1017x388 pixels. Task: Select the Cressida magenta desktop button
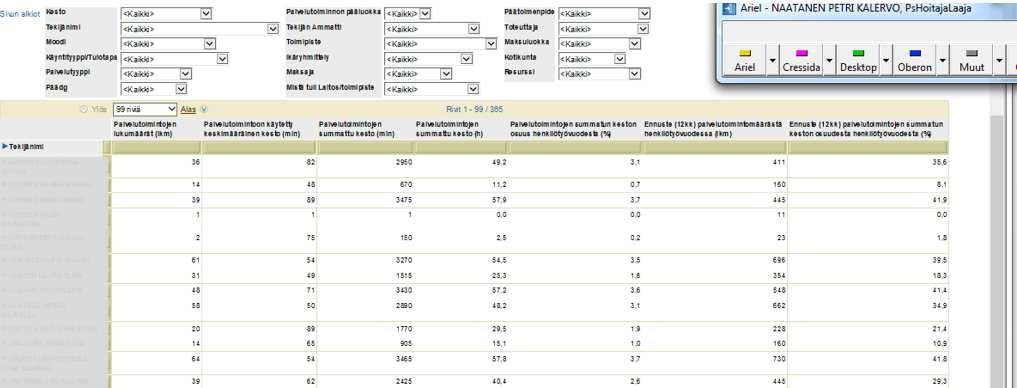(x=801, y=60)
